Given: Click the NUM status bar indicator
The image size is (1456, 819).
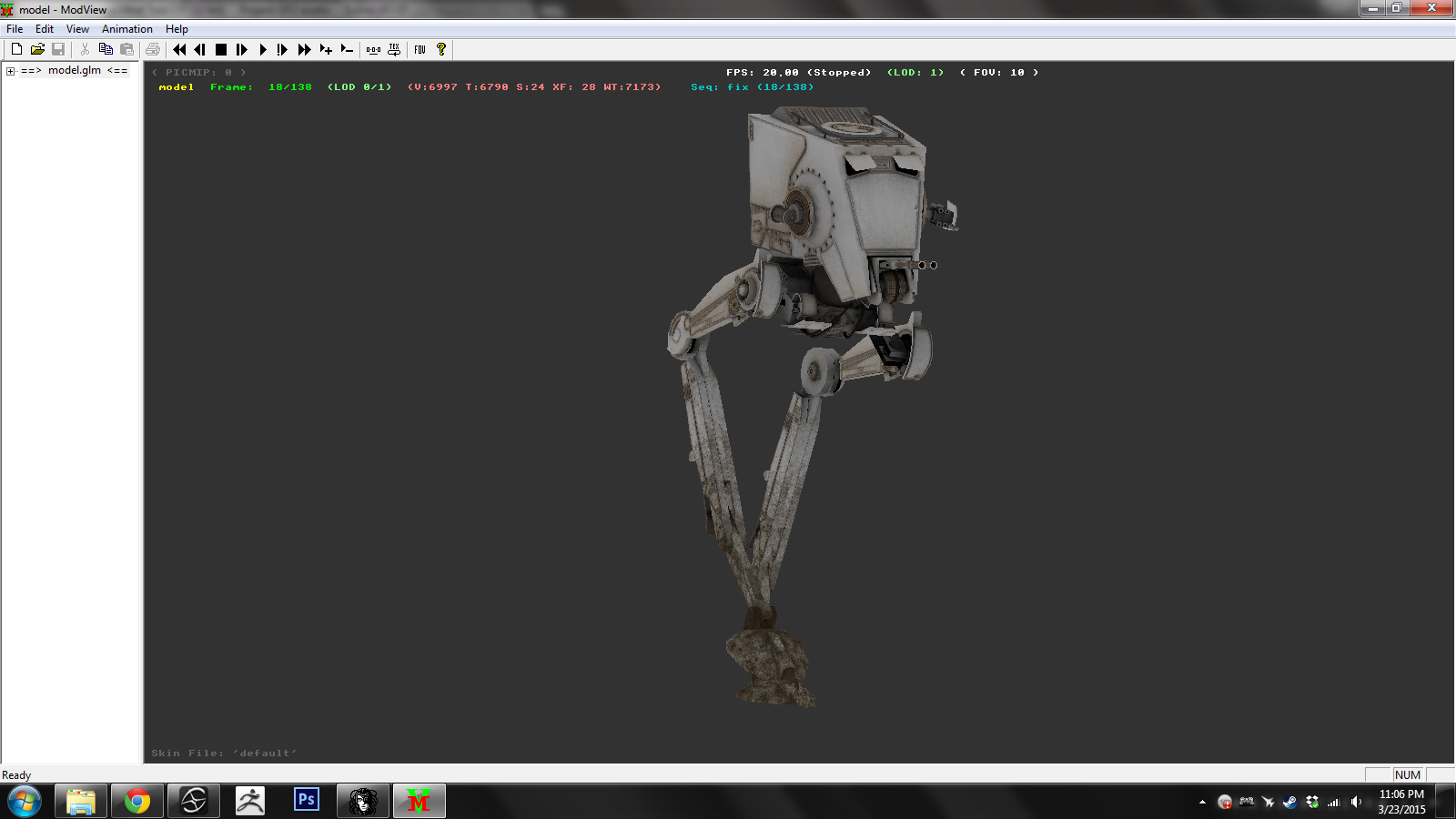Looking at the screenshot, I should 1408,775.
